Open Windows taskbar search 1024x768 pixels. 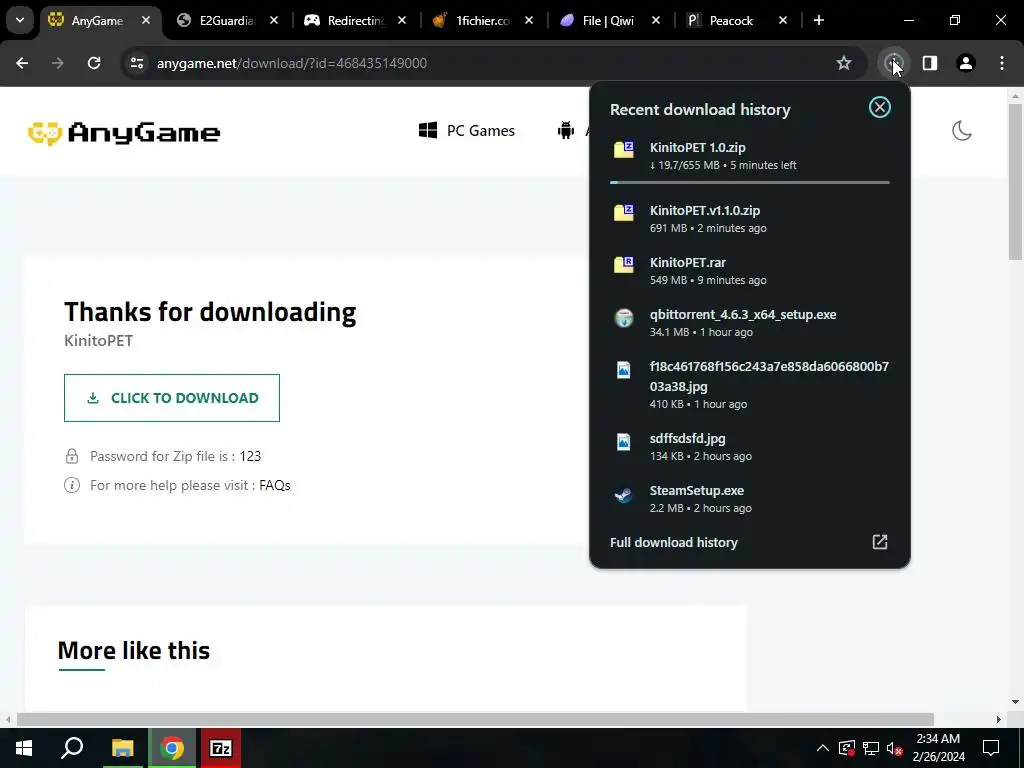click(x=72, y=748)
